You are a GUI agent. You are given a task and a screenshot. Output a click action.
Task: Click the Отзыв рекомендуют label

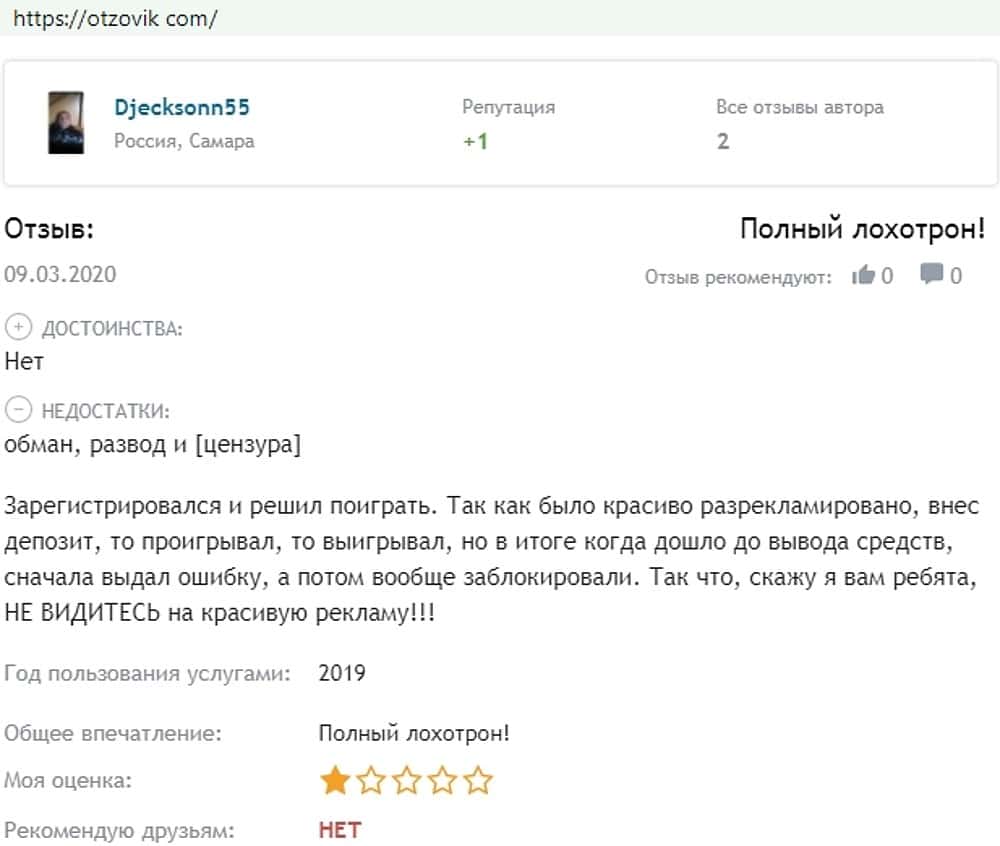coord(738,277)
